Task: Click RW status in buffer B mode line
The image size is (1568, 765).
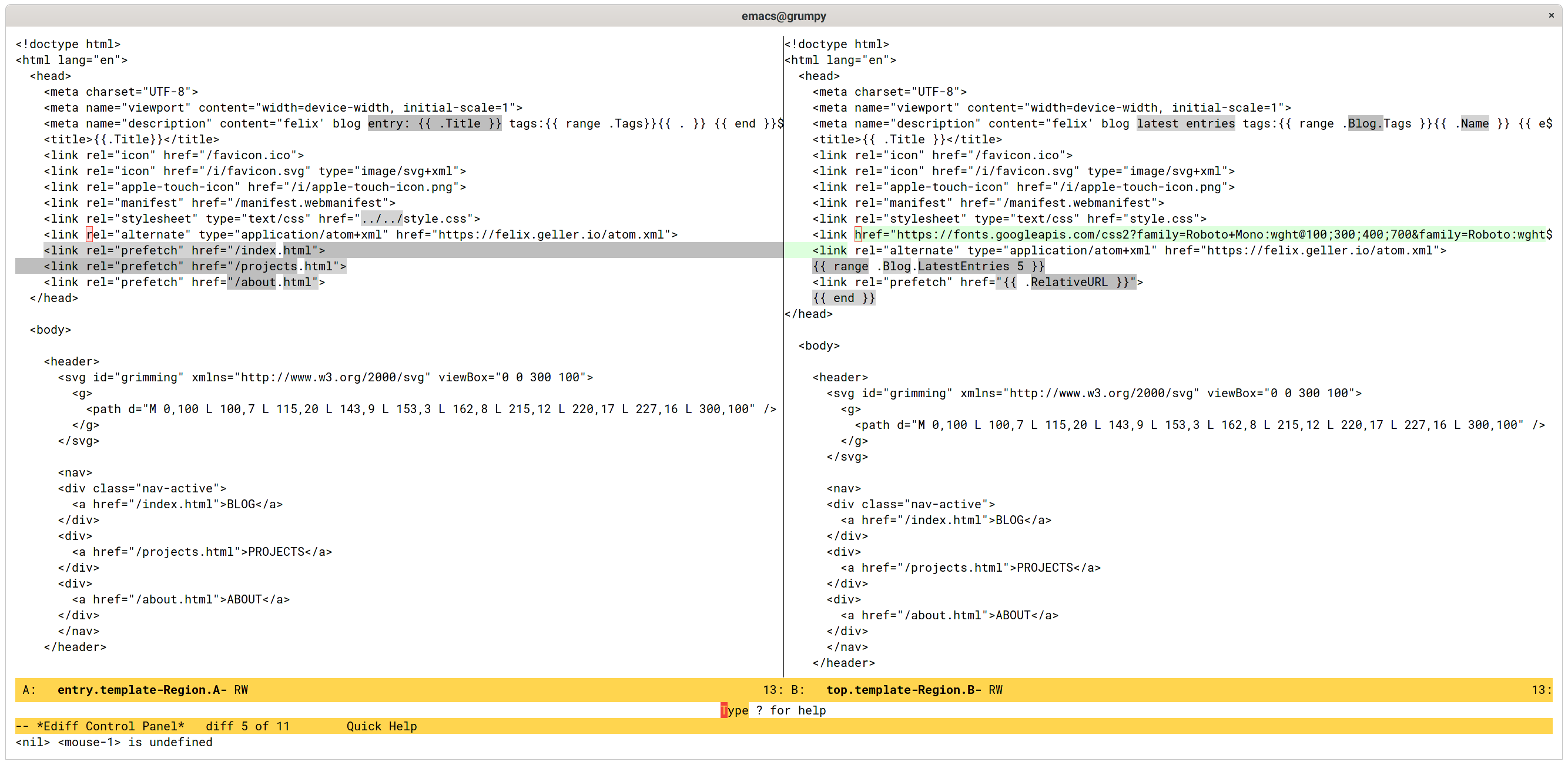Action: (x=995, y=690)
